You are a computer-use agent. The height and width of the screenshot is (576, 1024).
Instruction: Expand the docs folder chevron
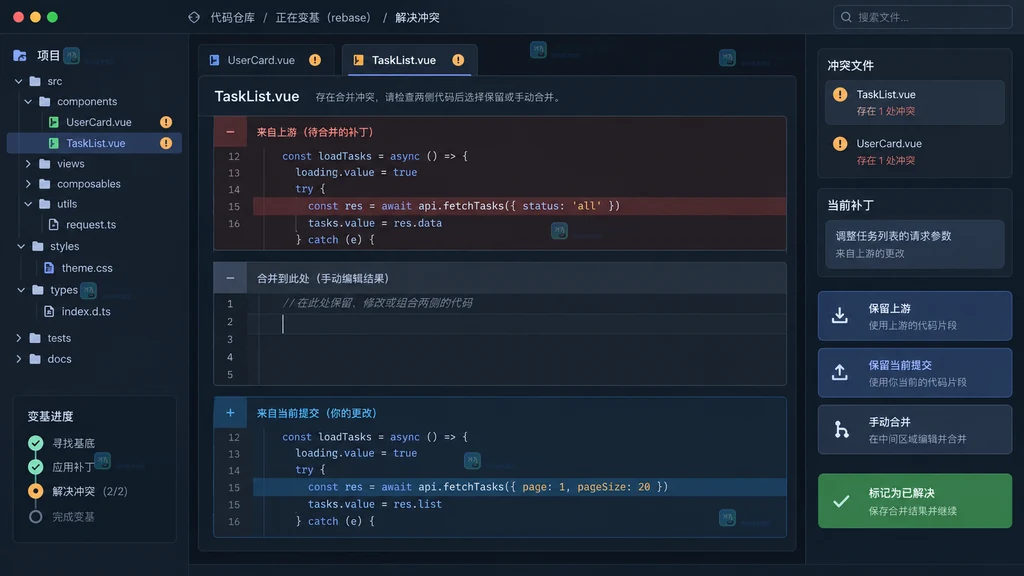[18, 359]
